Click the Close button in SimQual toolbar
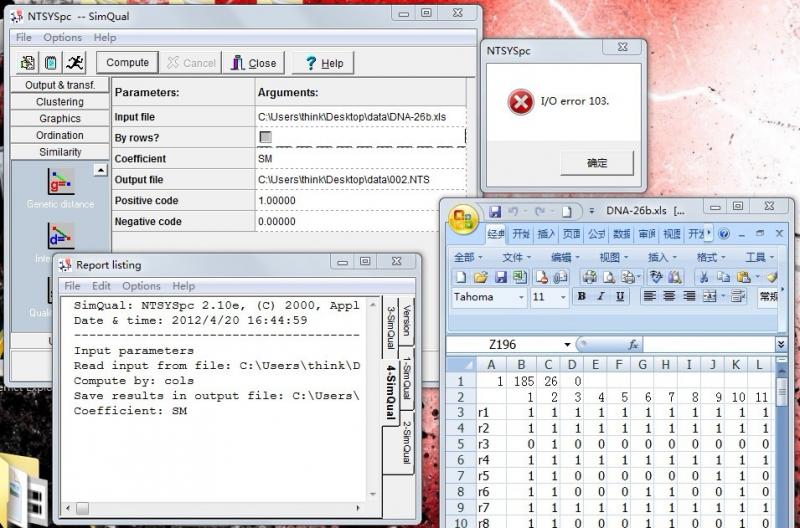 click(254, 63)
